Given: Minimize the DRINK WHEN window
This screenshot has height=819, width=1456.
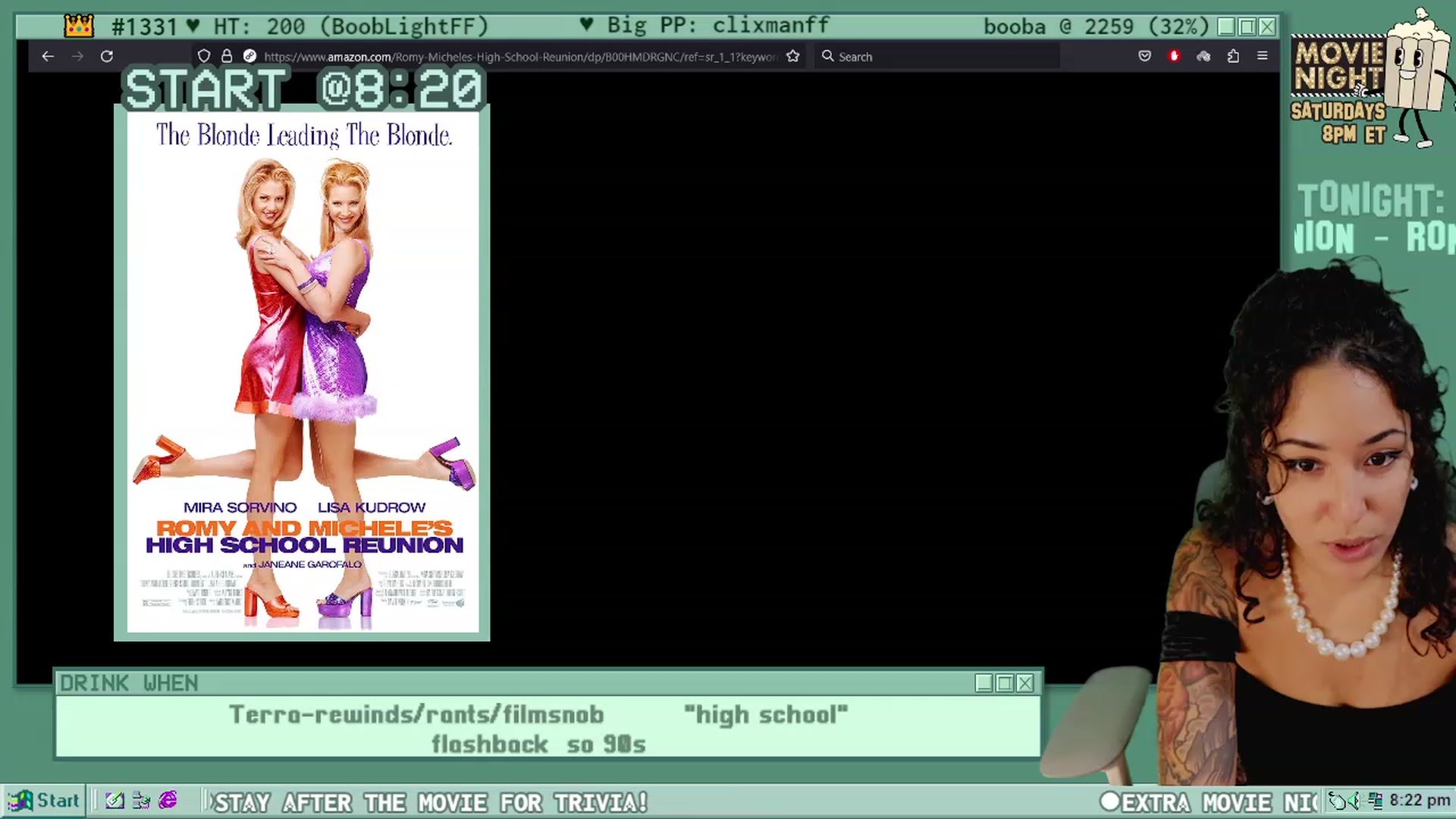Looking at the screenshot, I should (984, 683).
